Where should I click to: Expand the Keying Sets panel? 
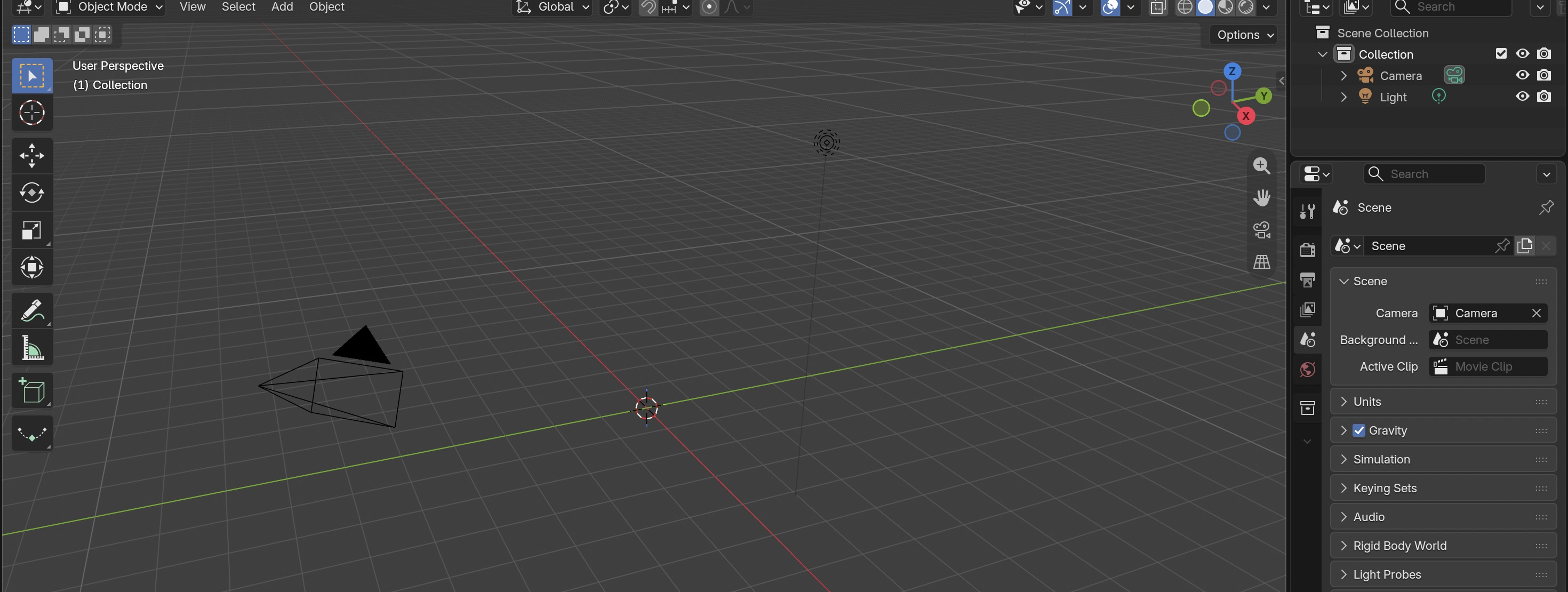(x=1443, y=488)
